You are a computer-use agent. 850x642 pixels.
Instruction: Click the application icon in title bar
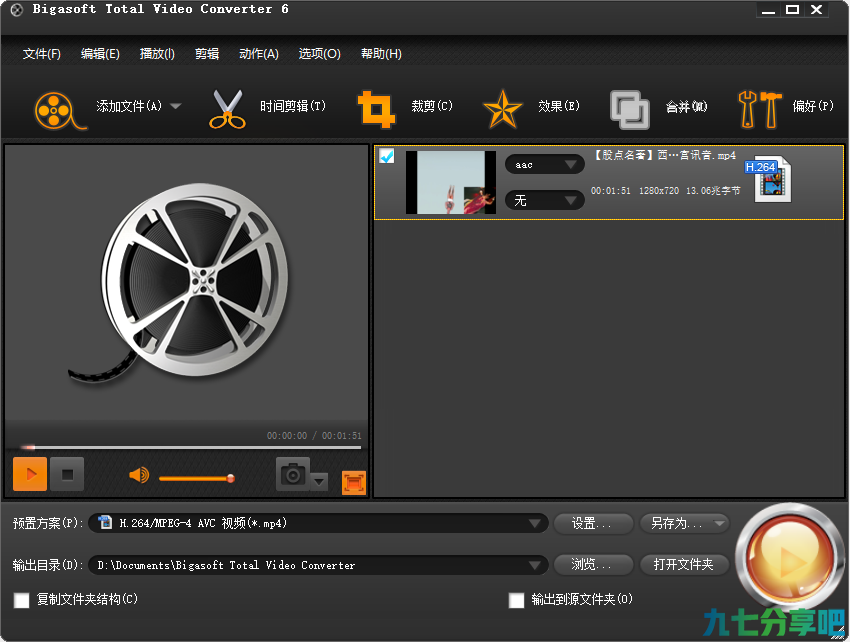point(17,10)
